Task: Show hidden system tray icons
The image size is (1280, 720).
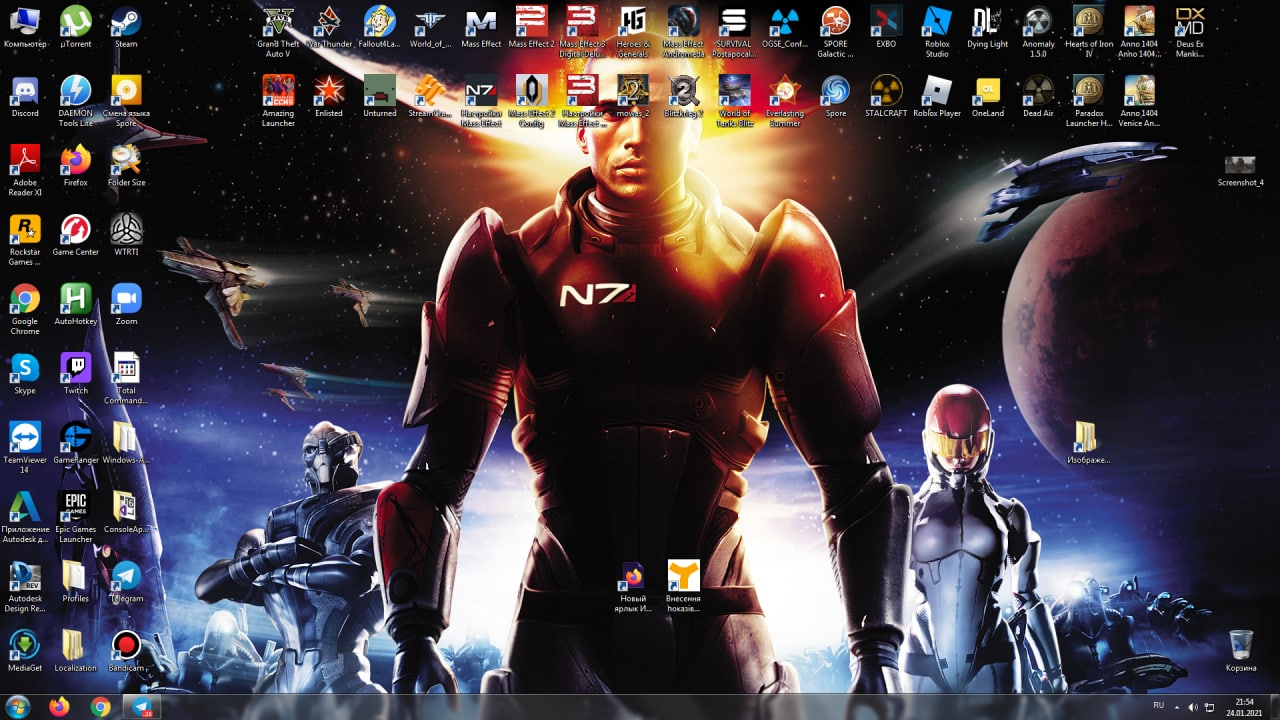Action: pos(1177,707)
